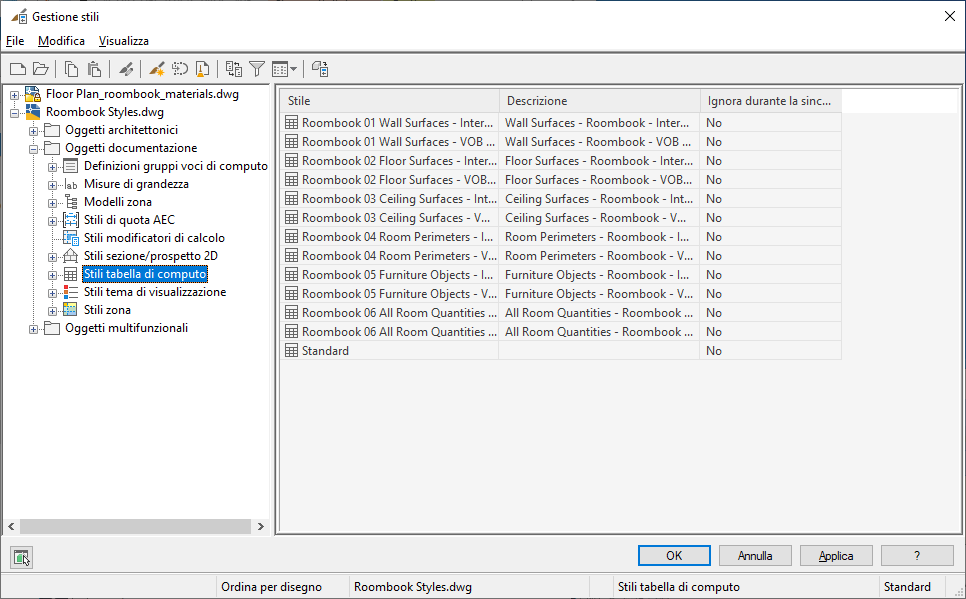This screenshot has height=599, width=966.
Task: Click the Stili modificatori di calcolo icon
Action: [x=71, y=238]
